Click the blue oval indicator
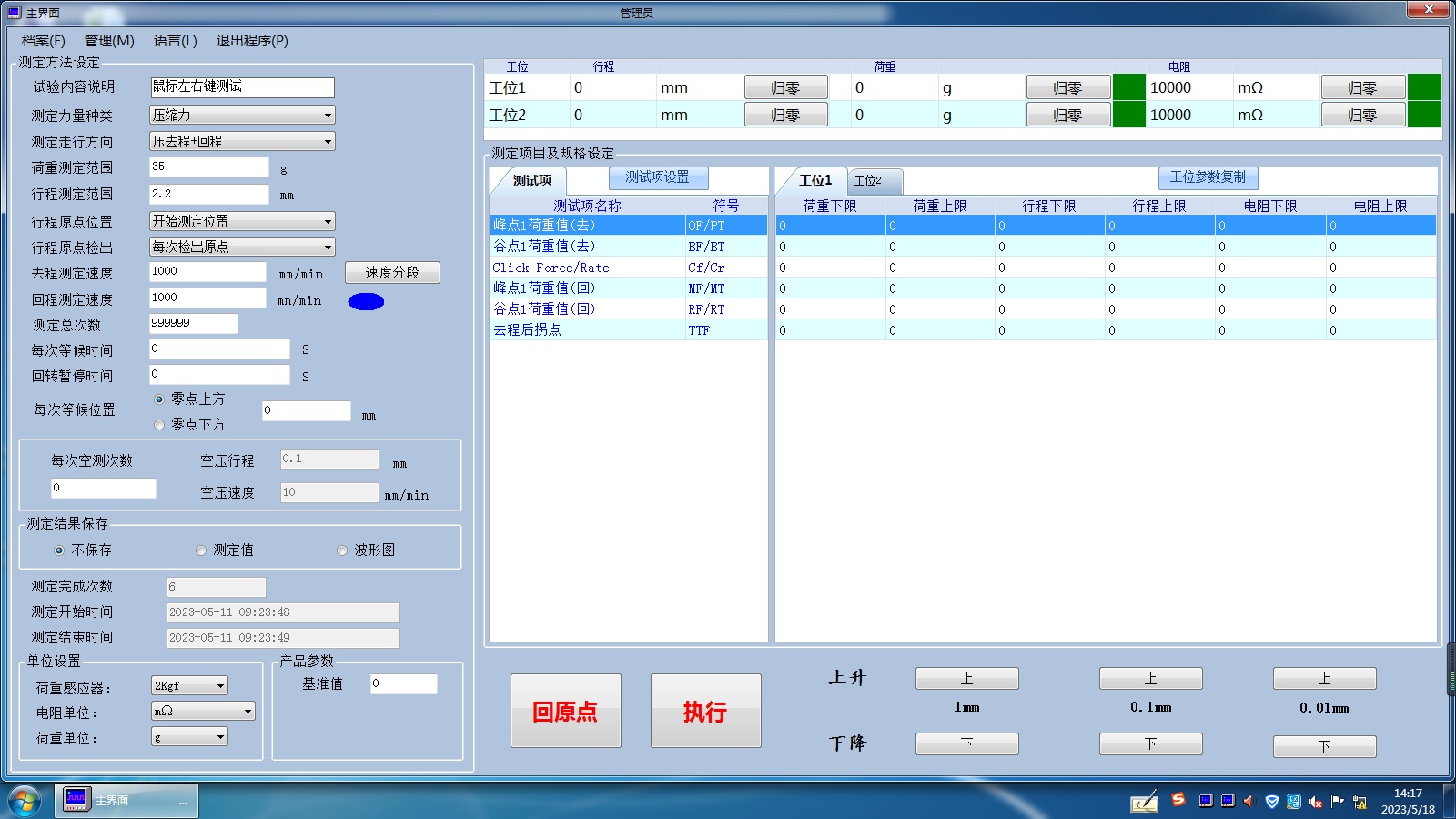1456x819 pixels. click(x=366, y=301)
